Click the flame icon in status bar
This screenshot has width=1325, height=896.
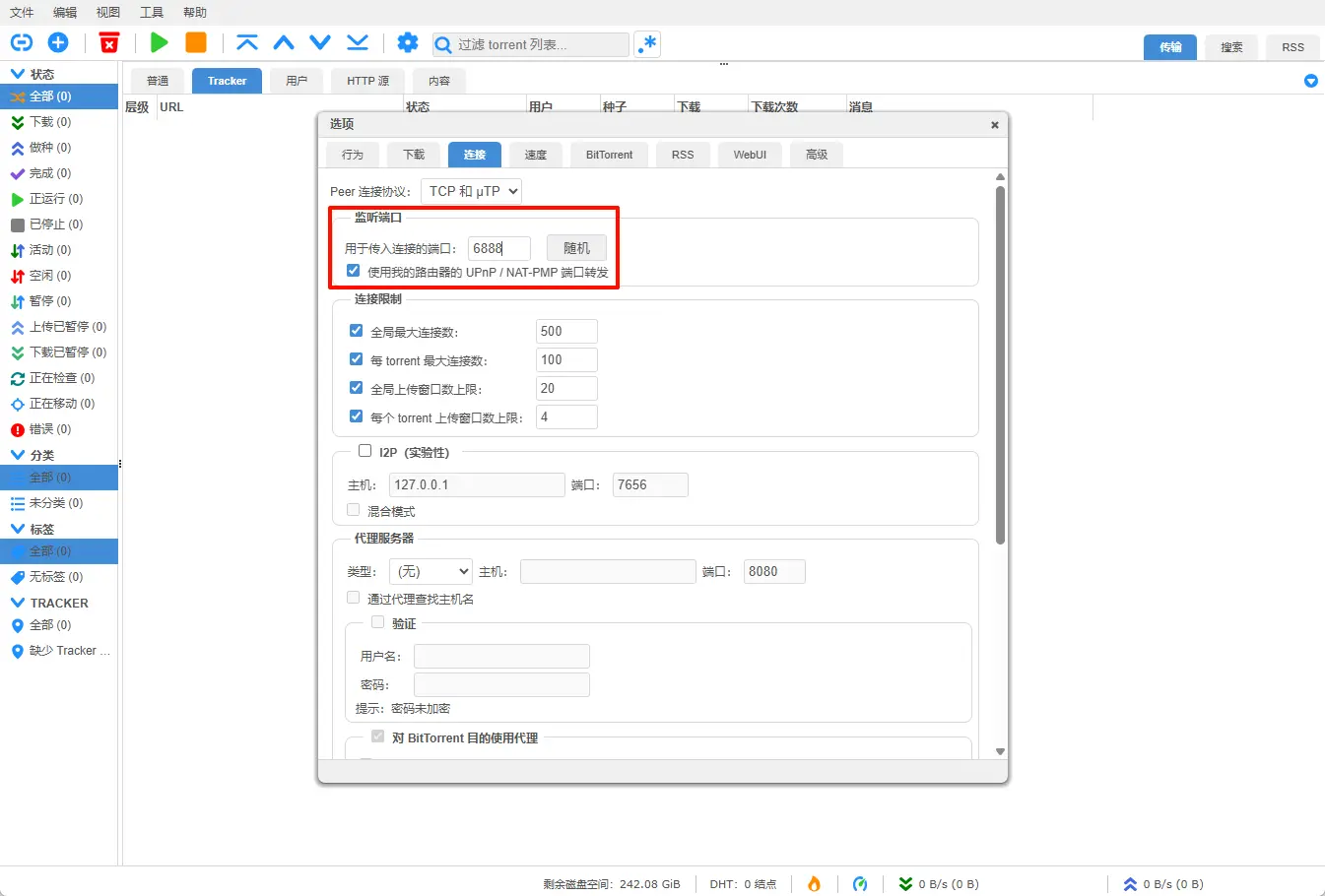coord(814,883)
